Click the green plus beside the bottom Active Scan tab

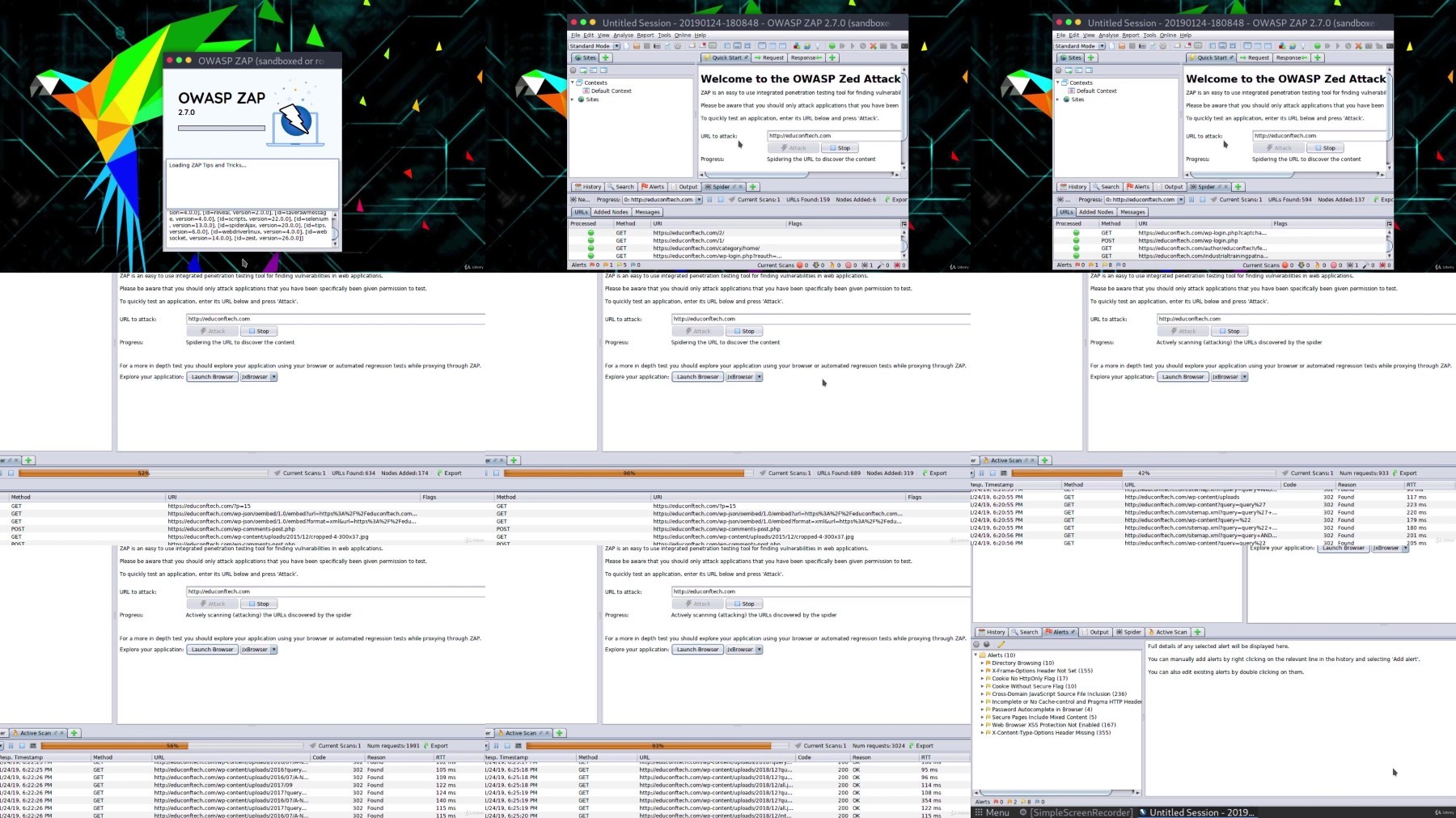pyautogui.click(x=1197, y=632)
